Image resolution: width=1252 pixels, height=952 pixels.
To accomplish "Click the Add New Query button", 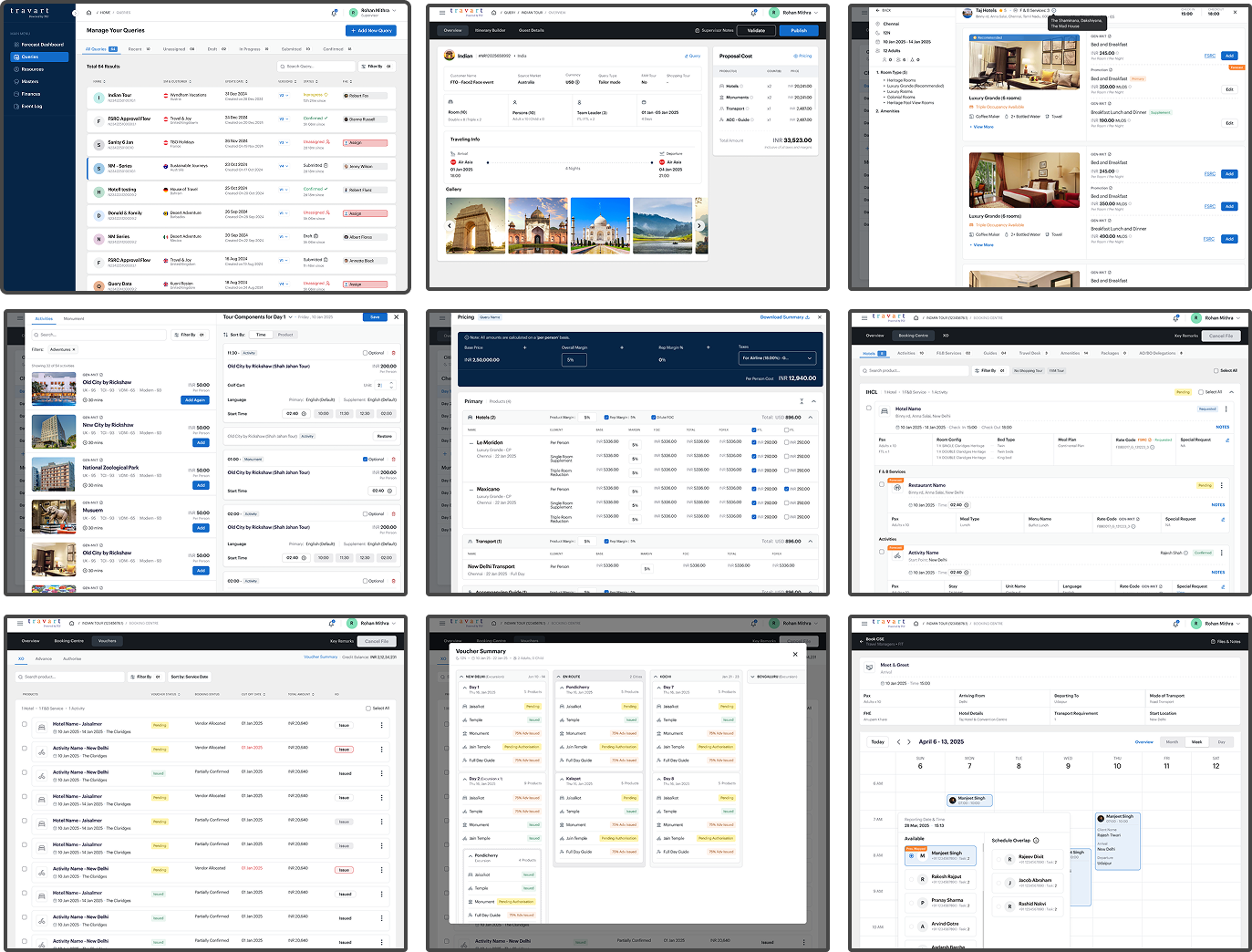I will (x=372, y=30).
